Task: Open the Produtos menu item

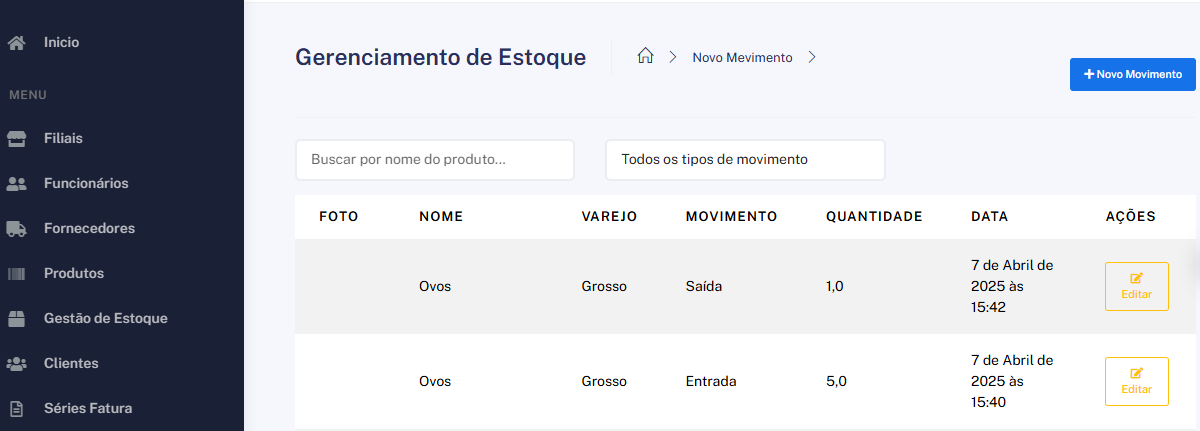Action: point(74,274)
